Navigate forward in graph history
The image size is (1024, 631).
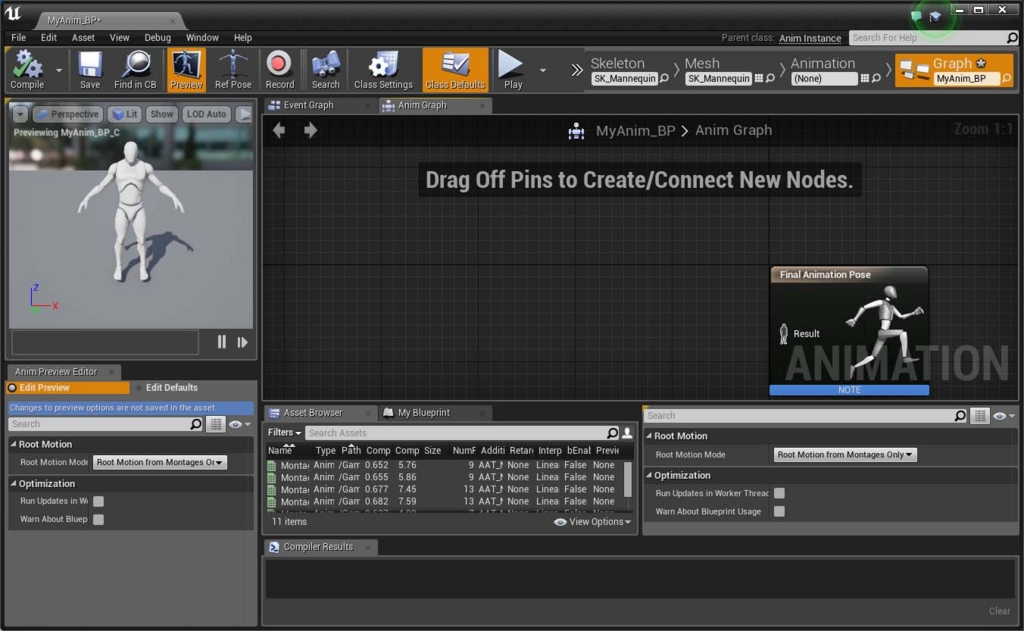coord(310,130)
